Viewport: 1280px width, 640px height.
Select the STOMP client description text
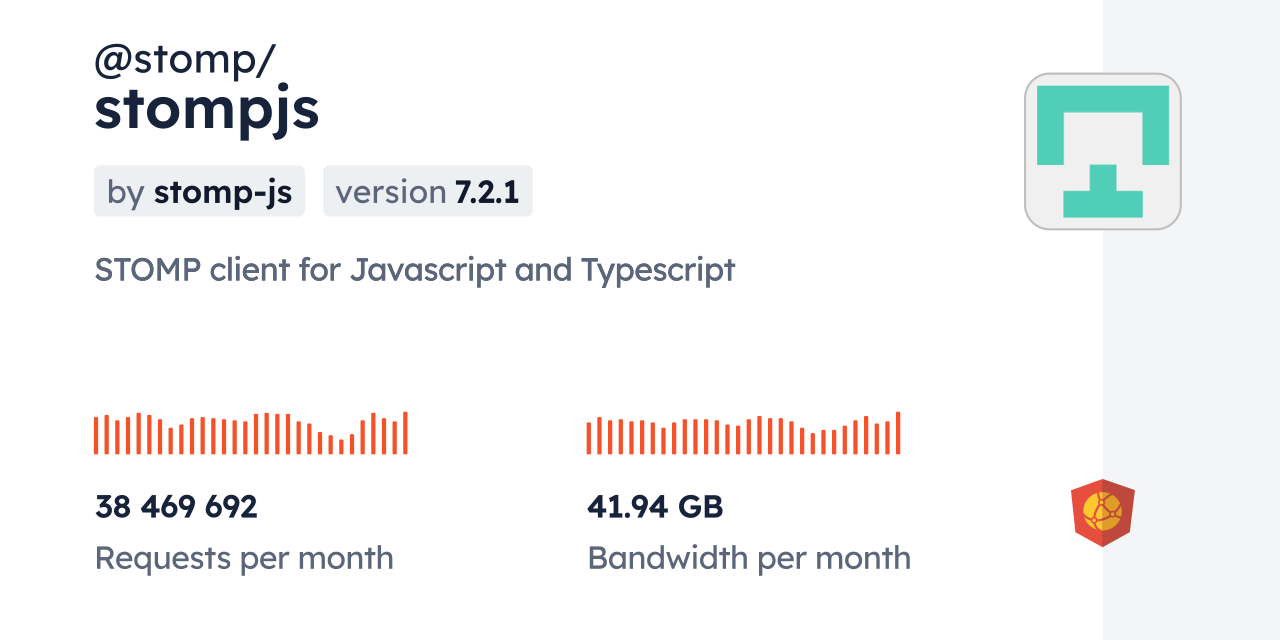pos(414,270)
